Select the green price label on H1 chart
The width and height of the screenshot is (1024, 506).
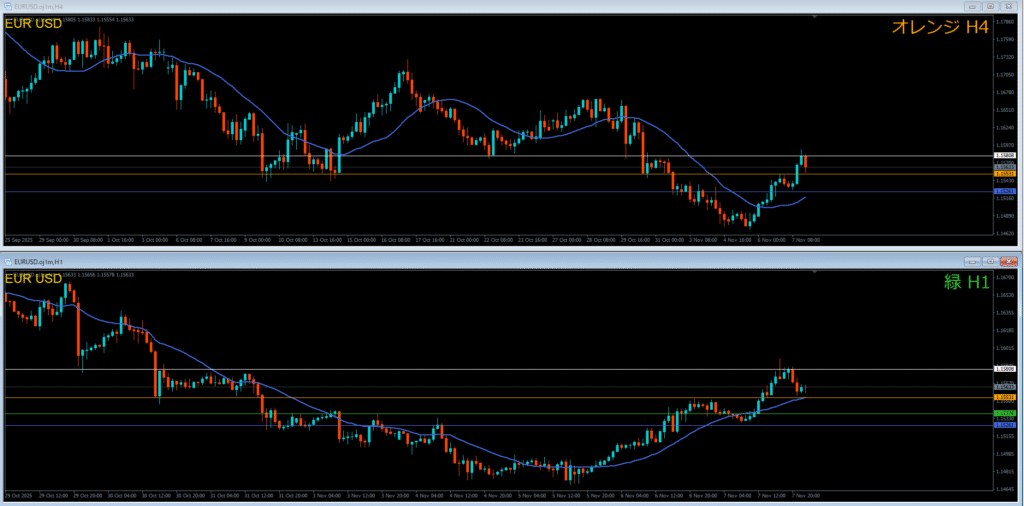click(x=1005, y=413)
